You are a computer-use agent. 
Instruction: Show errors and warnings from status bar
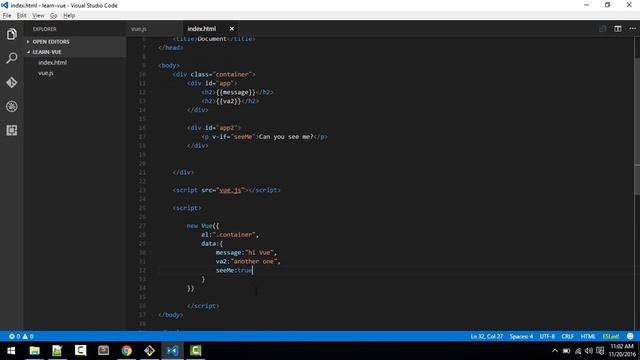(21, 336)
